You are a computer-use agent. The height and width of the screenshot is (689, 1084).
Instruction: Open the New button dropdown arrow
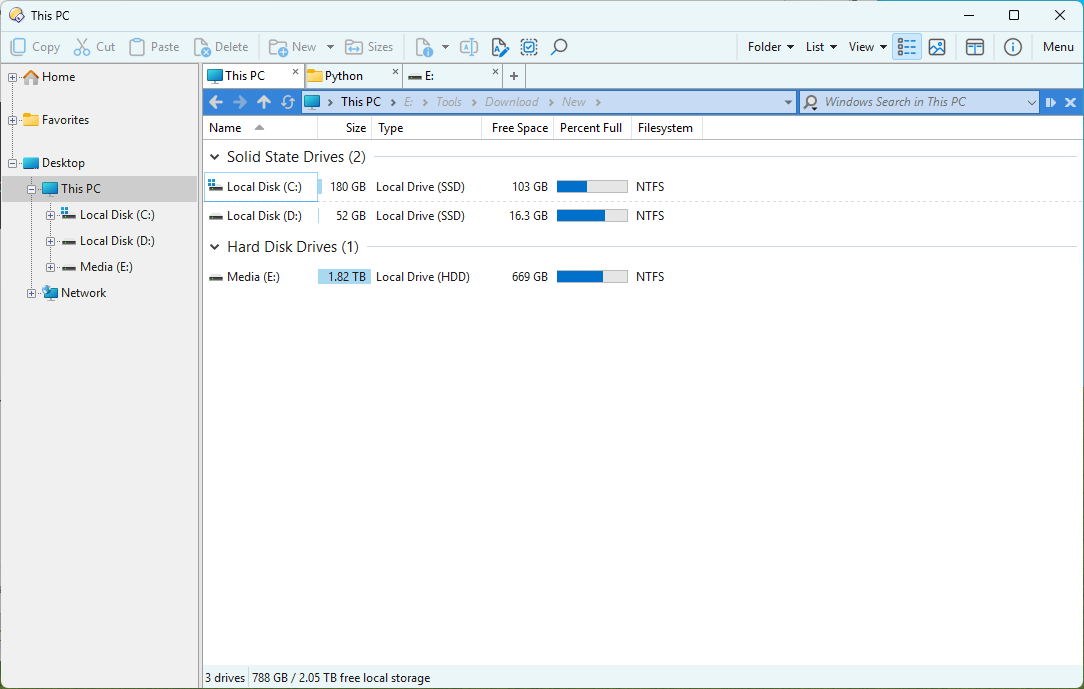[330, 47]
